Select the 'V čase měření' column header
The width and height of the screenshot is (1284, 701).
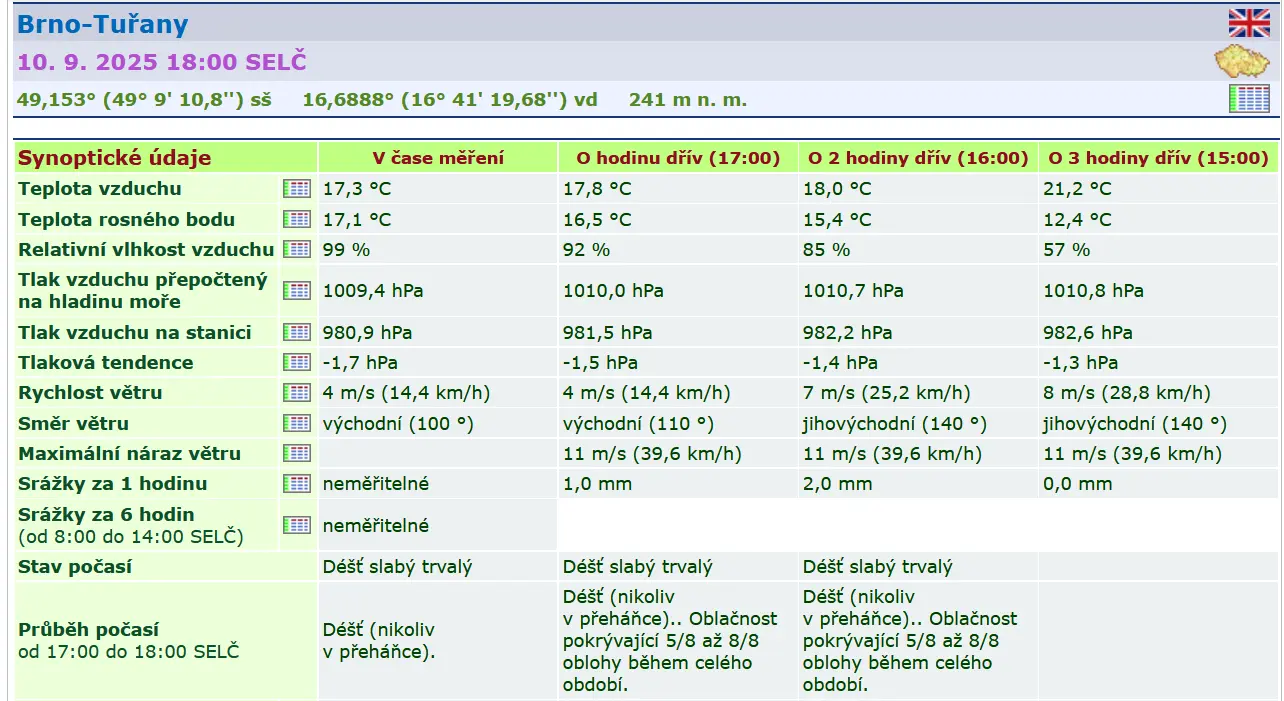pyautogui.click(x=438, y=158)
